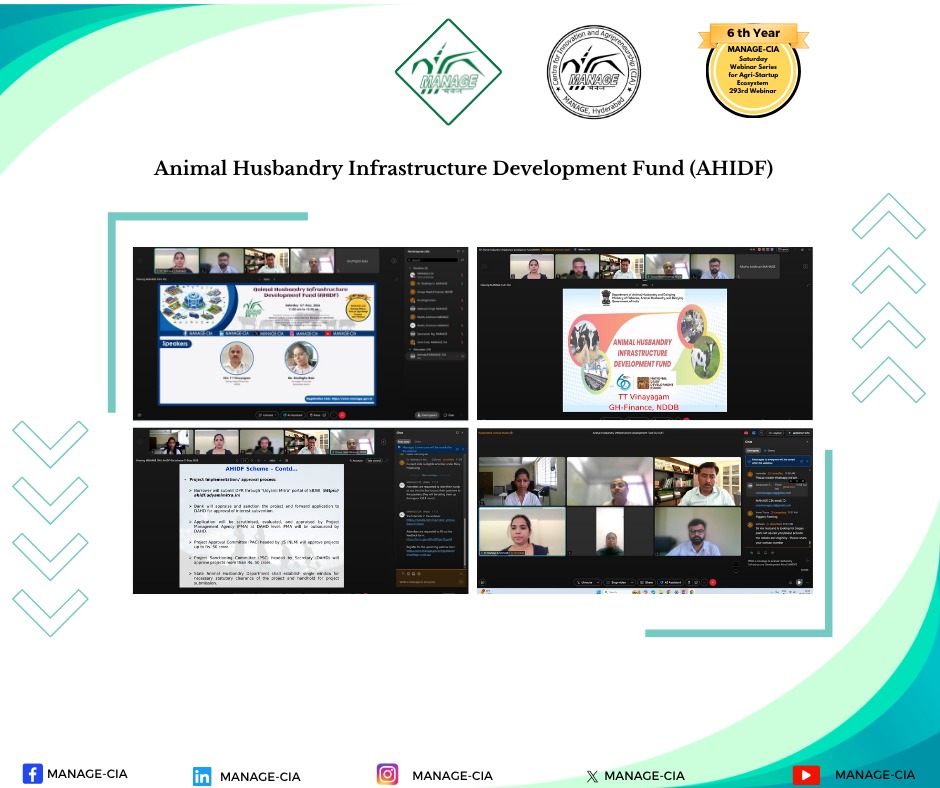Viewport: 940px width, 788px height.
Task: Click the Facebook MANAGE-CIA text label
Action: click(x=88, y=774)
